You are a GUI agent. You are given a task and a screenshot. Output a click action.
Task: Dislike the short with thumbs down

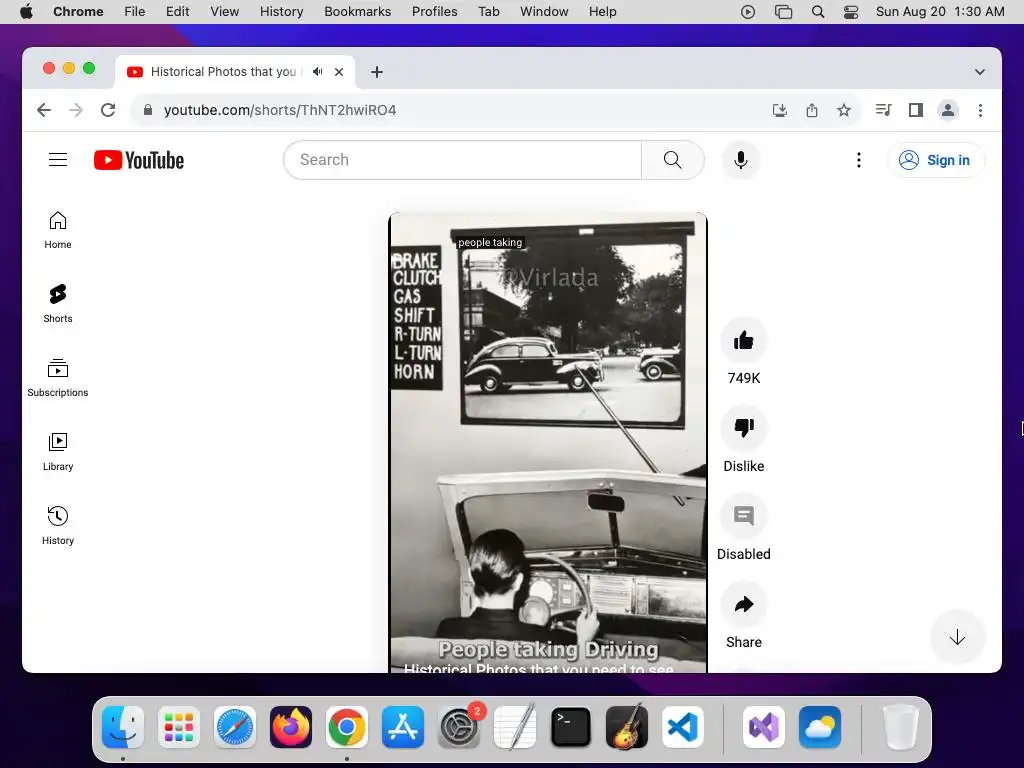(743, 428)
